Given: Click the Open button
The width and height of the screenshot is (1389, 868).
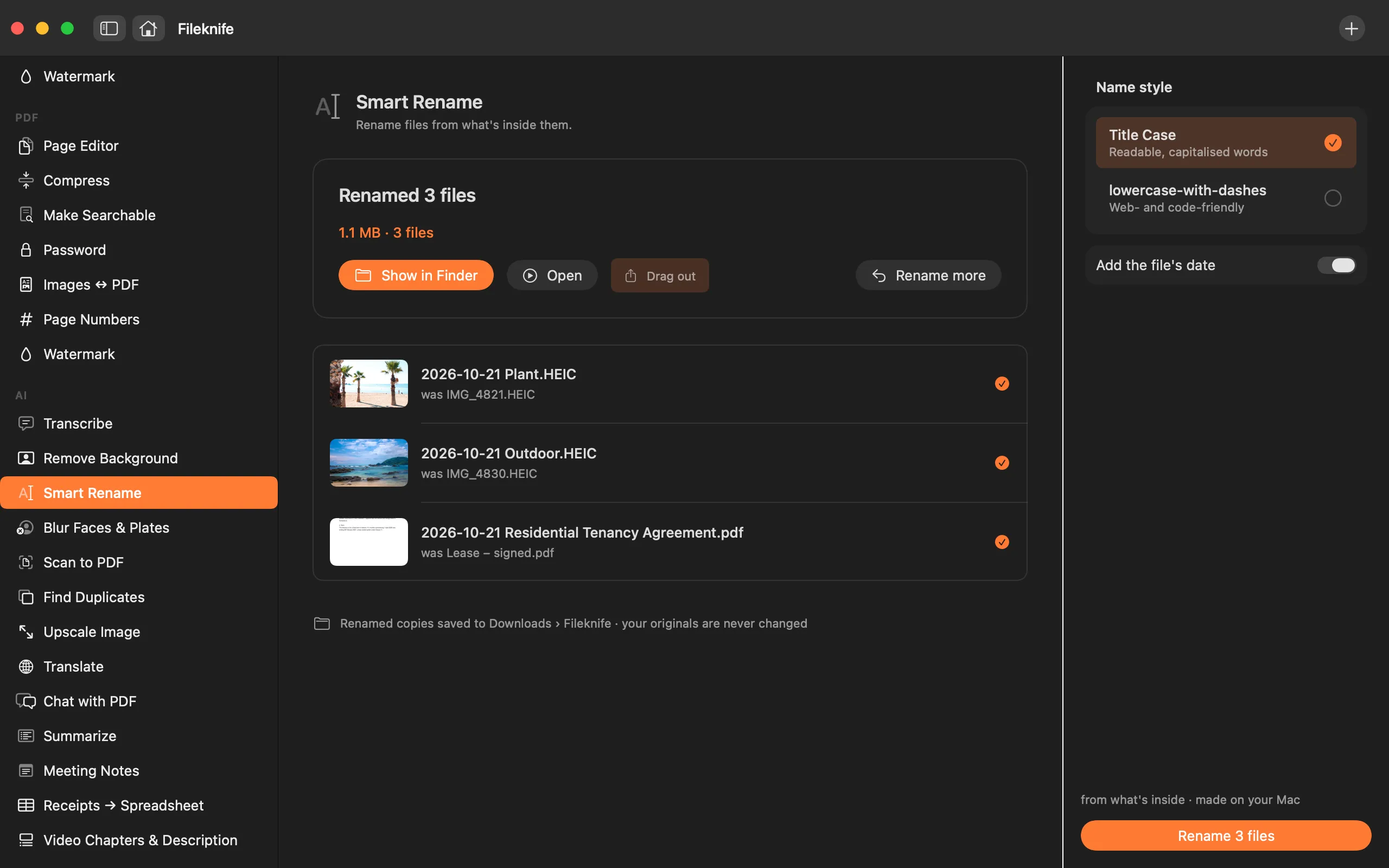Looking at the screenshot, I should (x=552, y=276).
